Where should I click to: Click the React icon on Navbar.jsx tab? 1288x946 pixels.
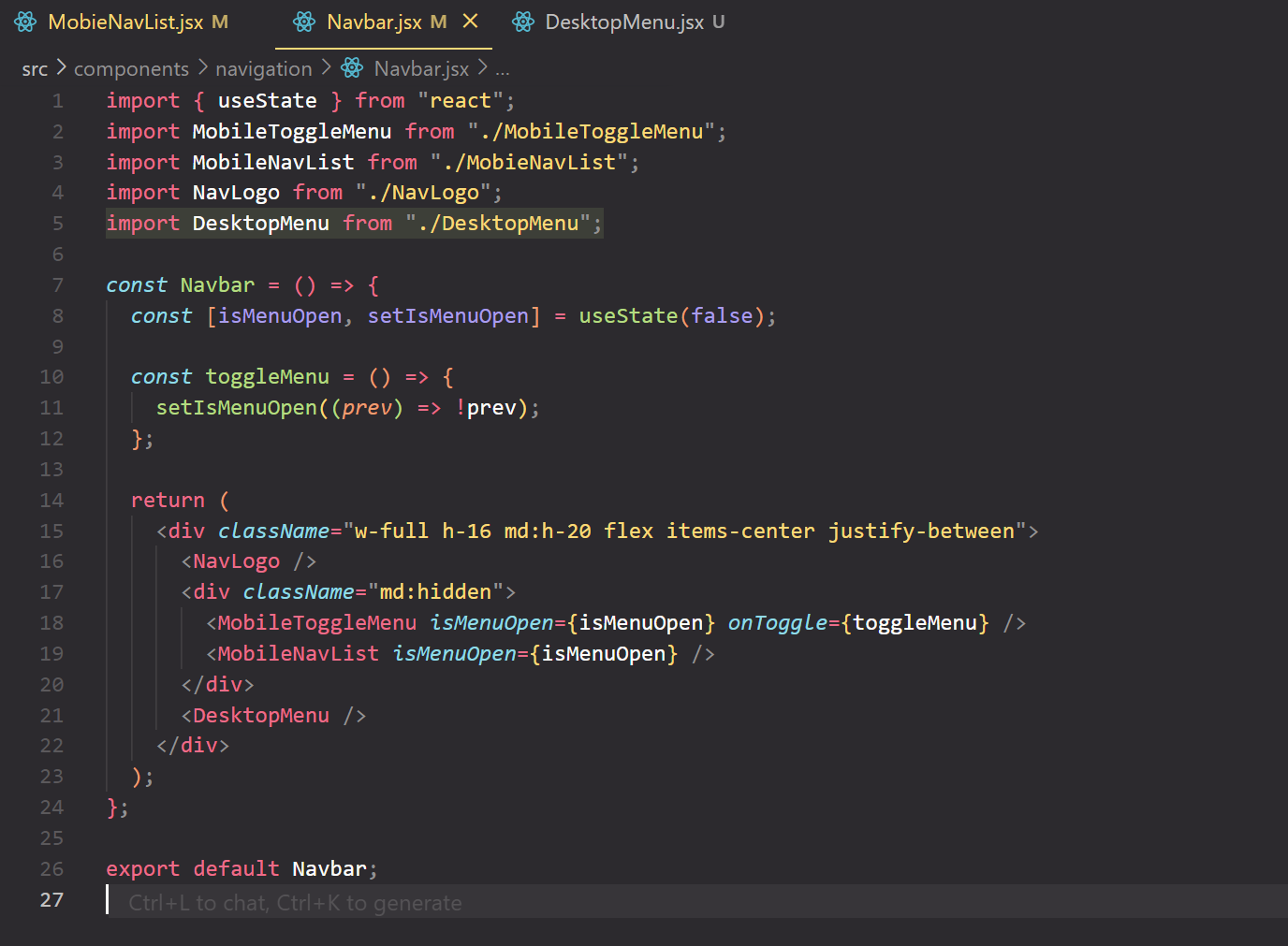304,22
